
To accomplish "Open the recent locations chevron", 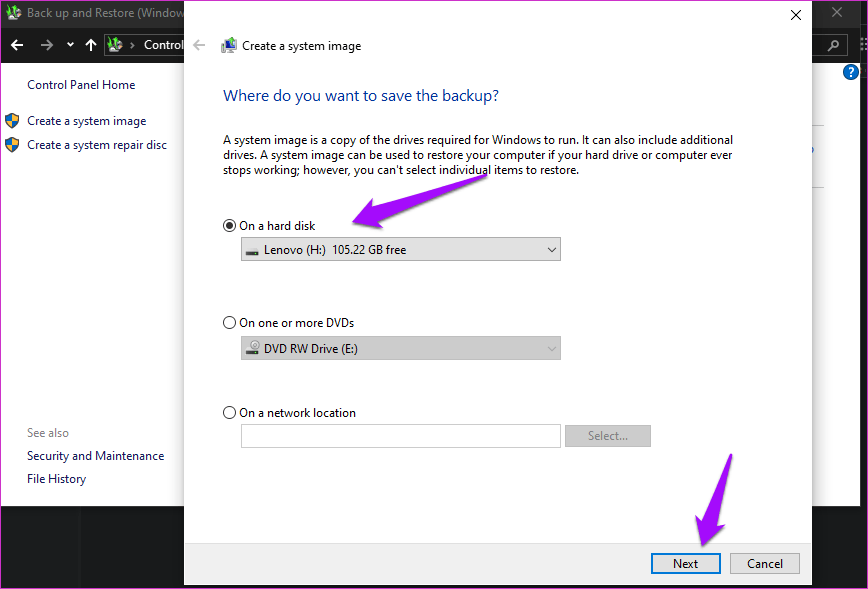I will coord(70,45).
